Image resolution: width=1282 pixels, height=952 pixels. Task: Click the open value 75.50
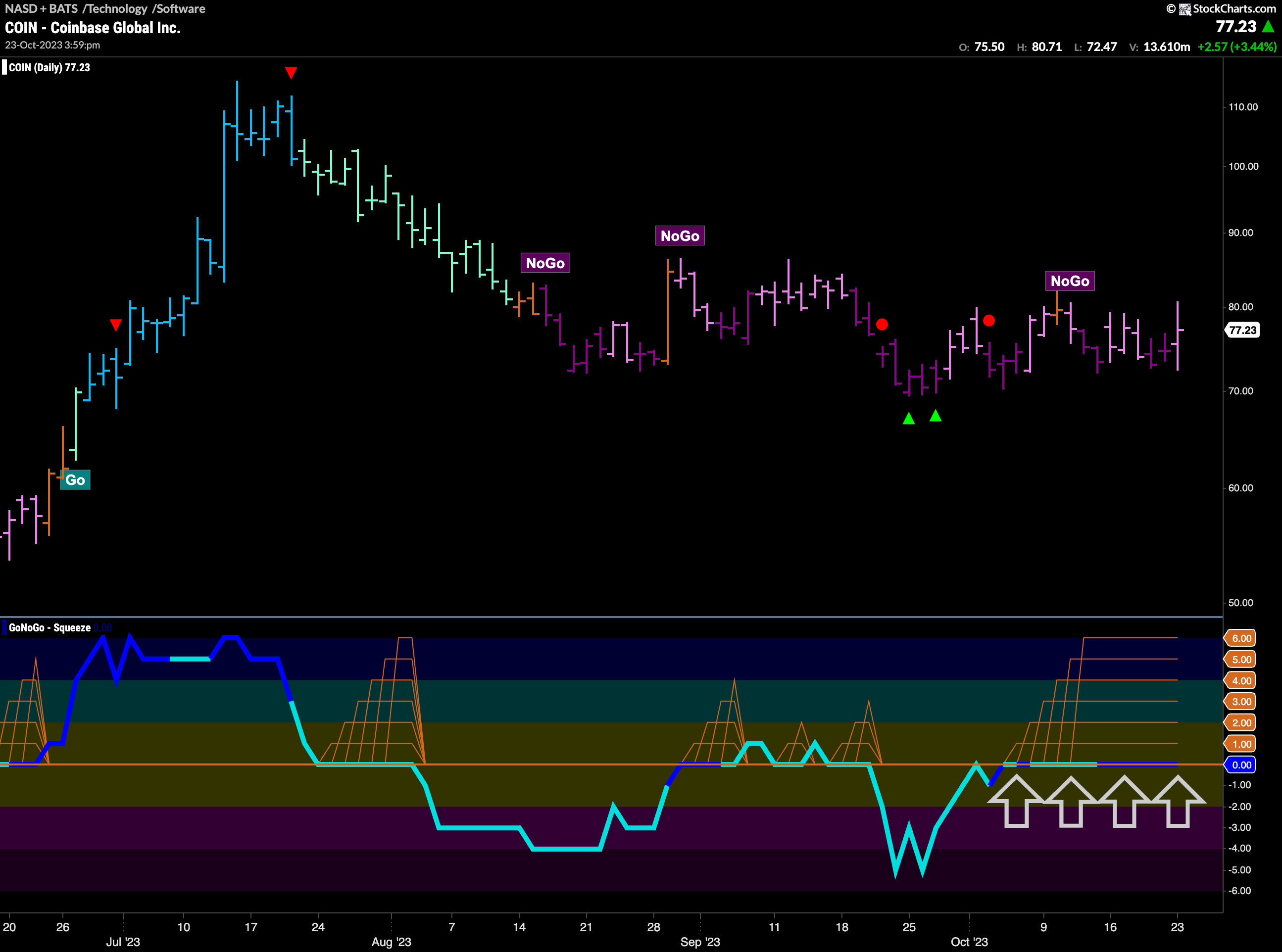click(x=989, y=47)
